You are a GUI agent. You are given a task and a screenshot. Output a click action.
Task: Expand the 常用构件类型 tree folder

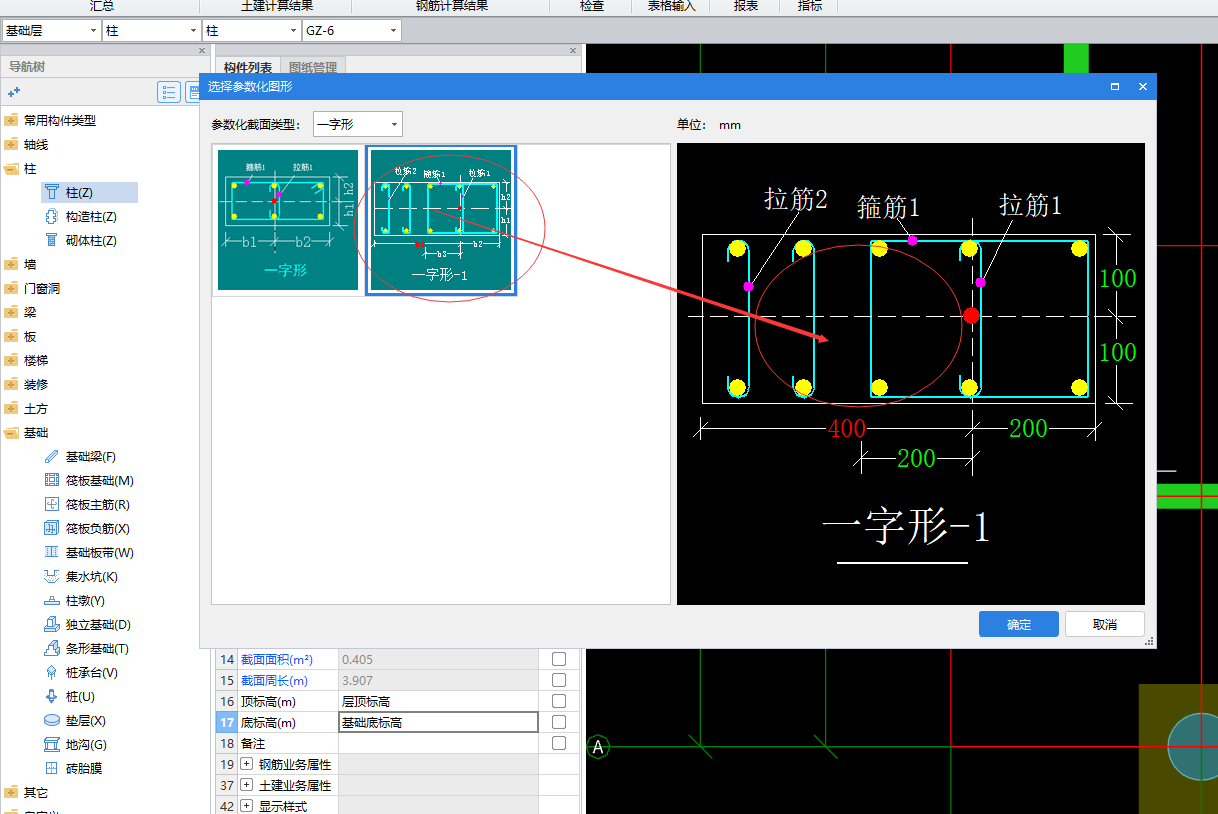coord(11,121)
